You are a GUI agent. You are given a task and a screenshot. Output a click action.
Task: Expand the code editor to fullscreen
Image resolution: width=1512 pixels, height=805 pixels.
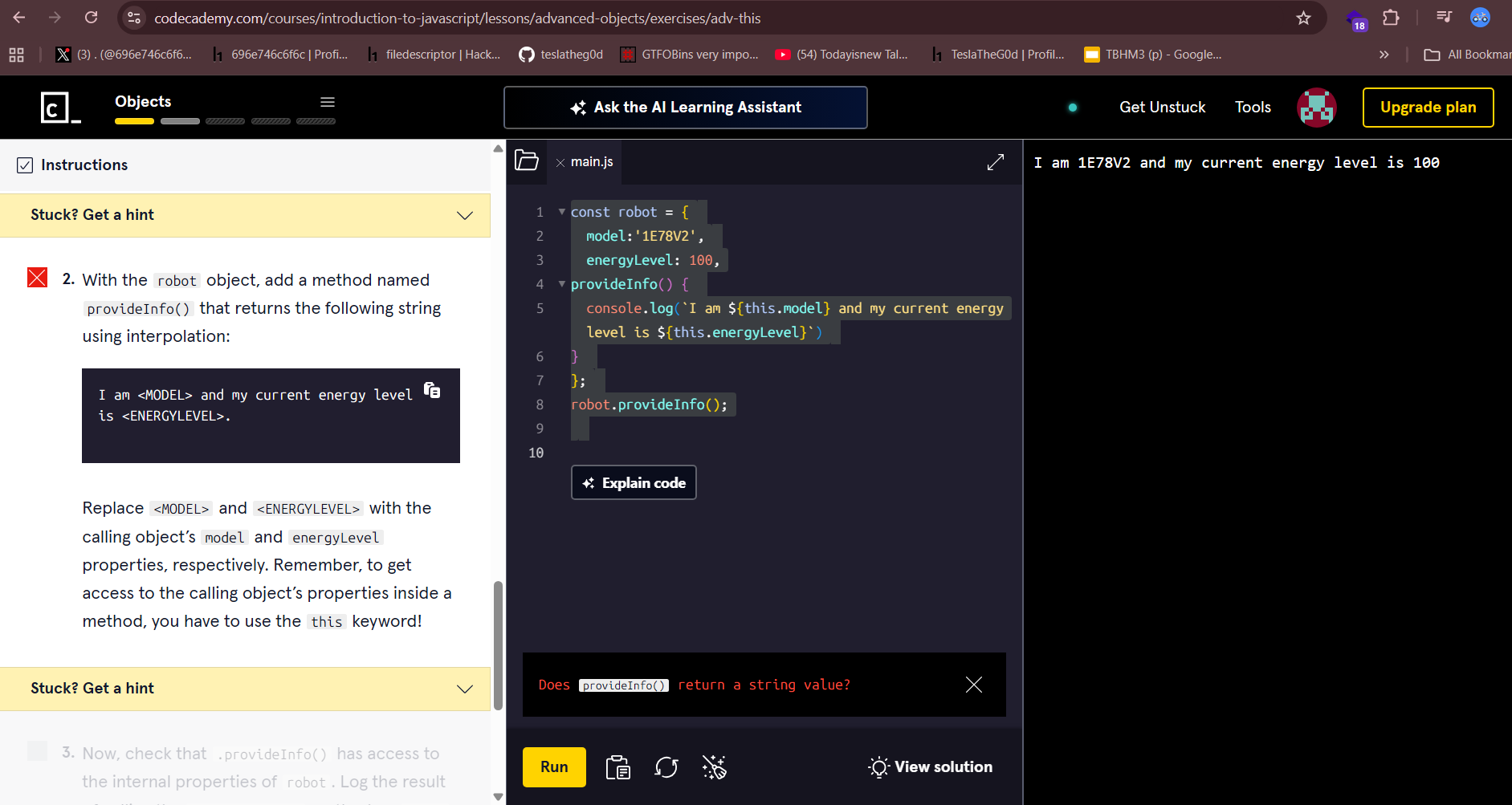coord(995,162)
